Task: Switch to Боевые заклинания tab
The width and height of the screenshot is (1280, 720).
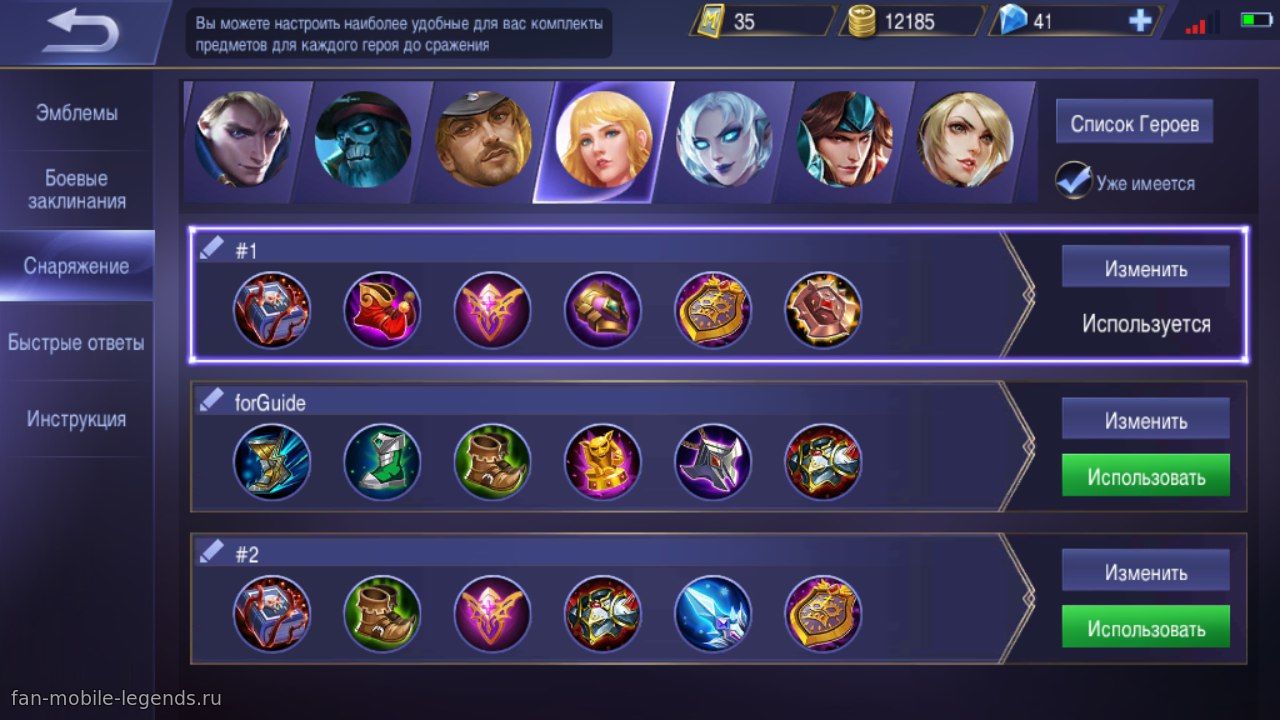Action: click(x=77, y=190)
